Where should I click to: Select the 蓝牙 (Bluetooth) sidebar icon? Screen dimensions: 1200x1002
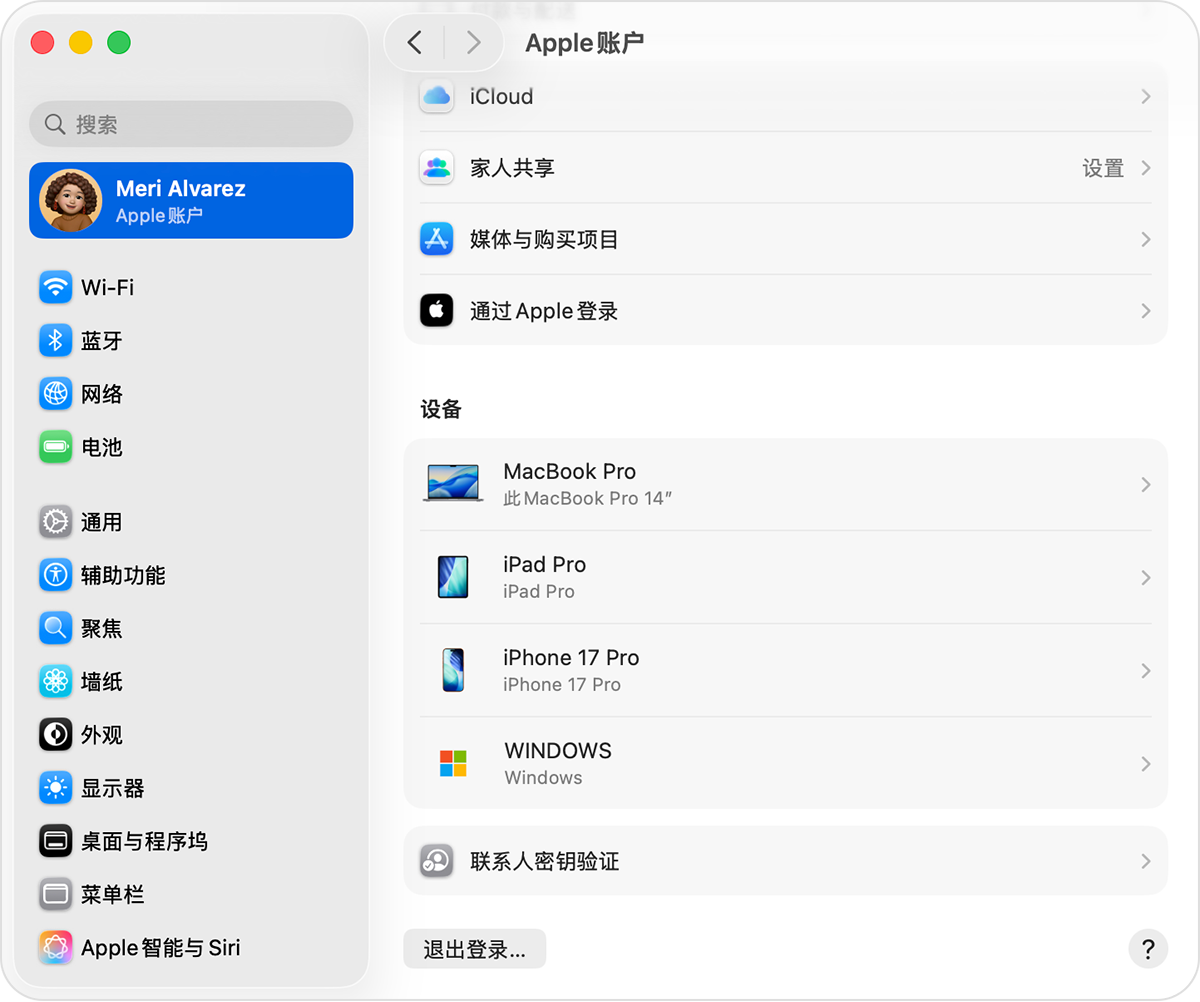pyautogui.click(x=55, y=340)
